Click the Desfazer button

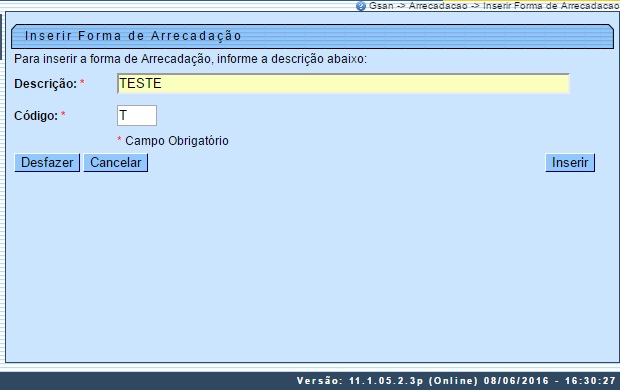pyautogui.click(x=47, y=163)
